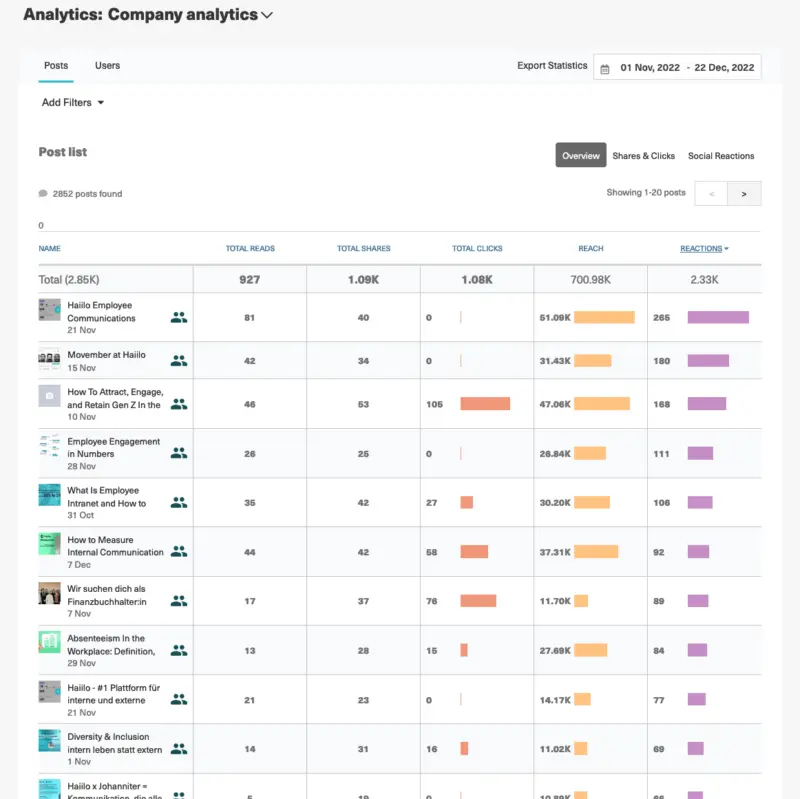
Task: Click audience icon for Haiilo Employee Communications post
Action: [x=179, y=317]
